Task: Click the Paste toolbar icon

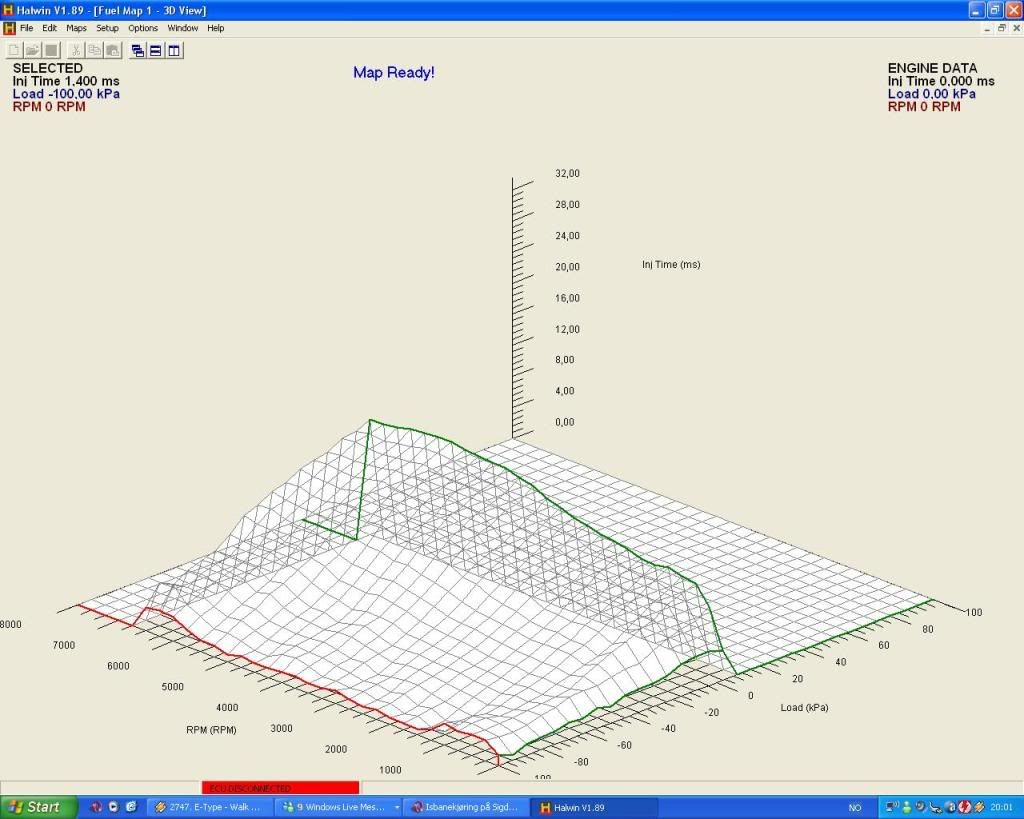Action: [112, 50]
